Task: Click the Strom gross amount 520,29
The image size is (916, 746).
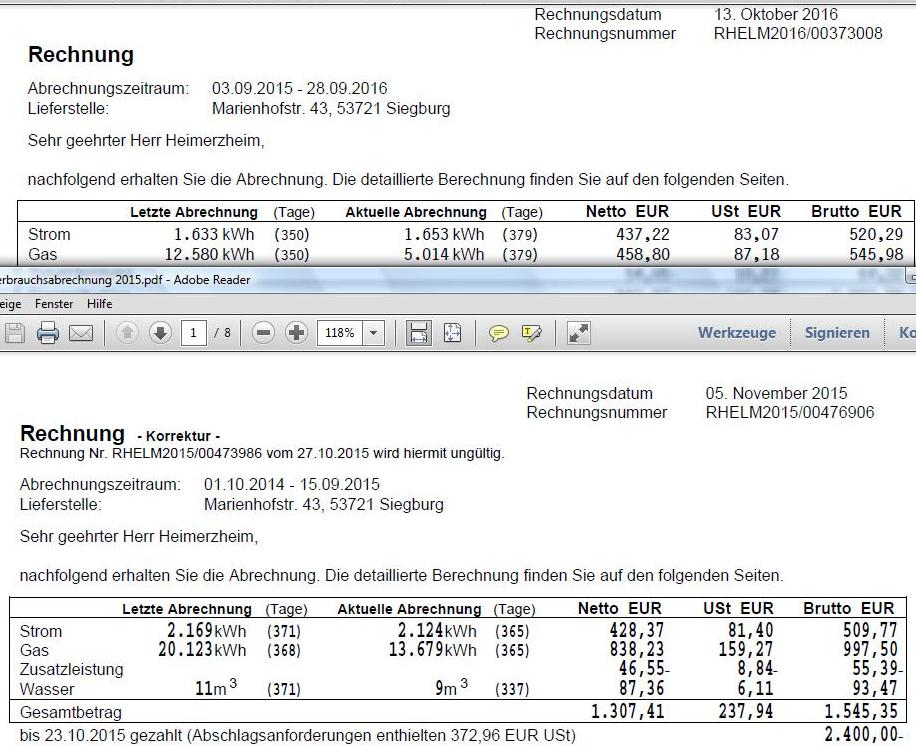Action: pos(876,234)
